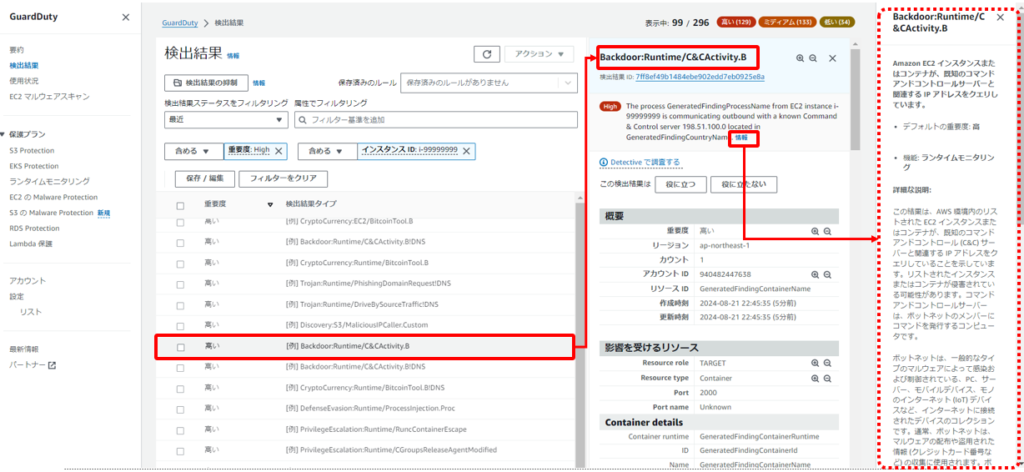Open EKS Protection in the sidebar
This screenshot has width=1024, height=472.
tap(34, 166)
